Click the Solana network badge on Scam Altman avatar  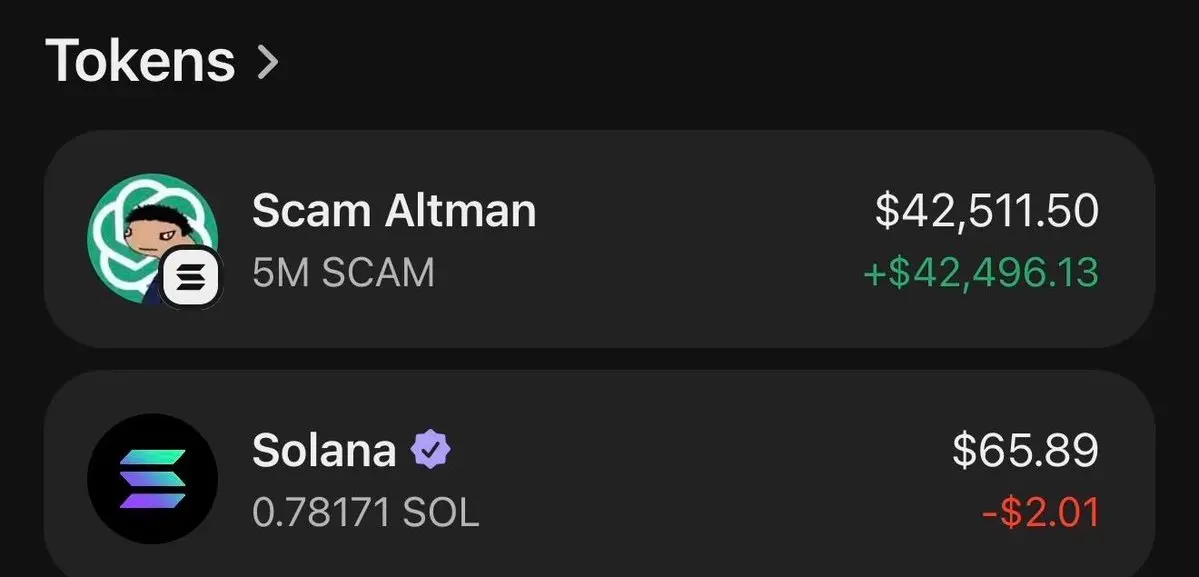tap(191, 278)
